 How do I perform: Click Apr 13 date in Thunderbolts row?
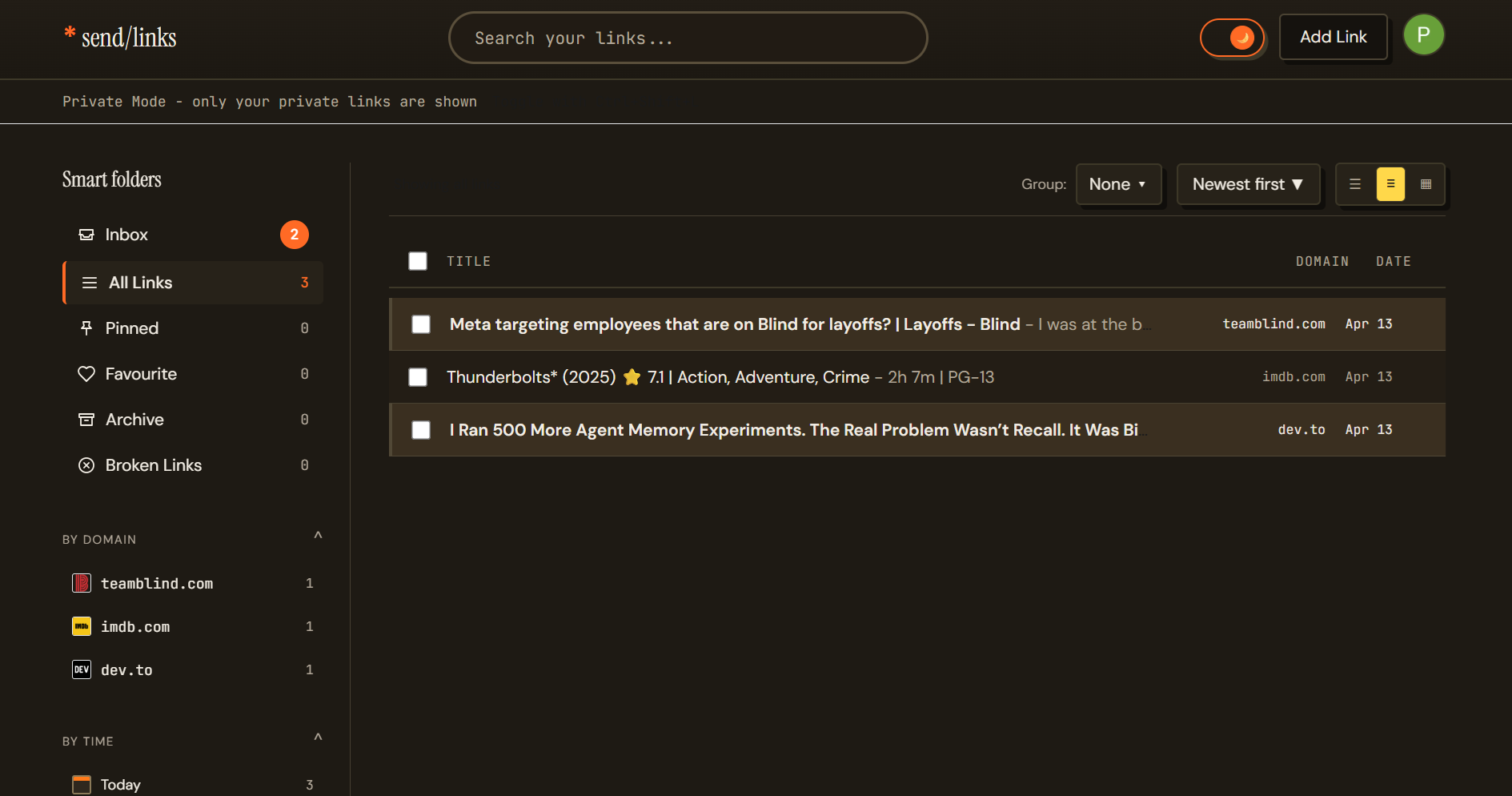(x=1369, y=376)
